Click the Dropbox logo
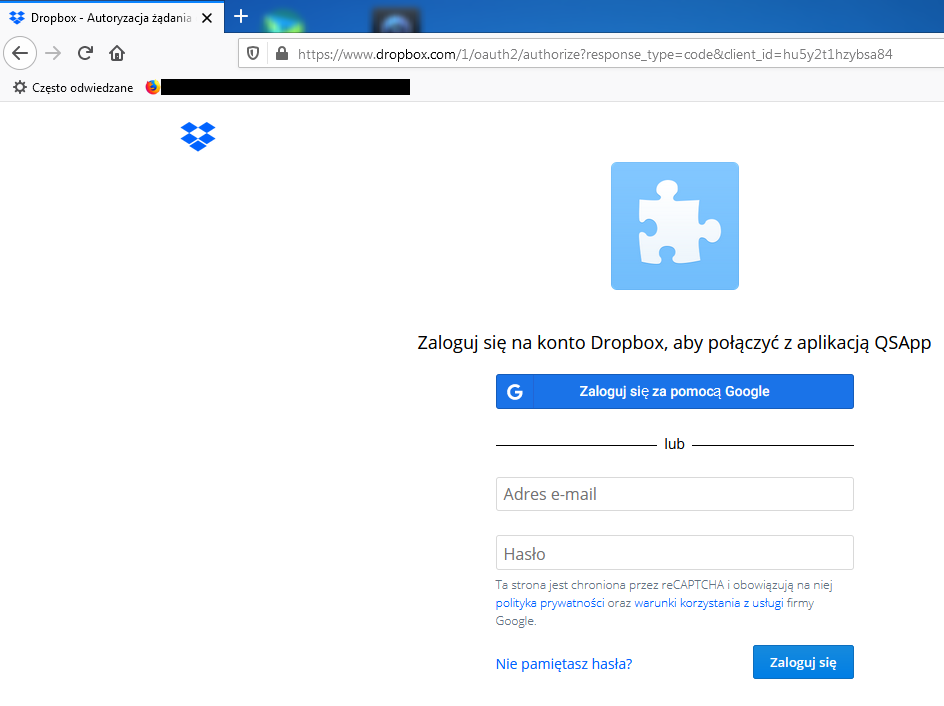This screenshot has width=944, height=706. [198, 137]
